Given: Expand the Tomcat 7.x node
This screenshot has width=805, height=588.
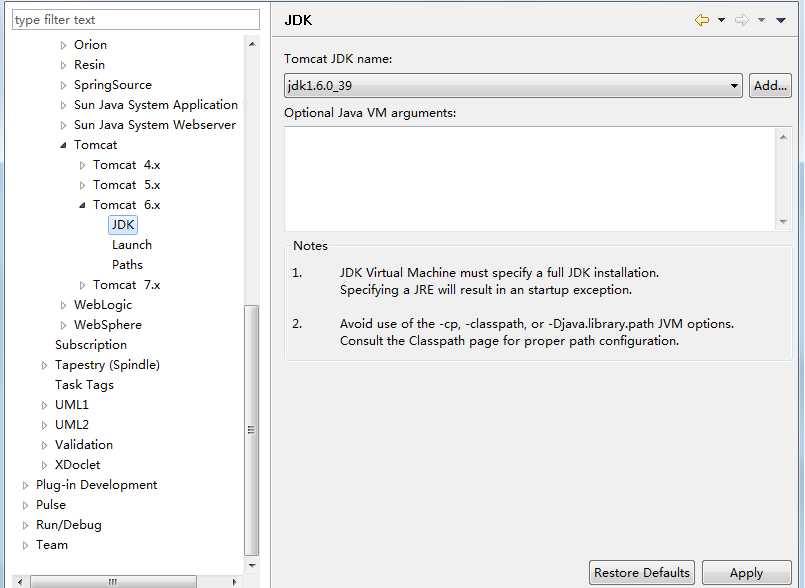Looking at the screenshot, I should pos(82,286).
